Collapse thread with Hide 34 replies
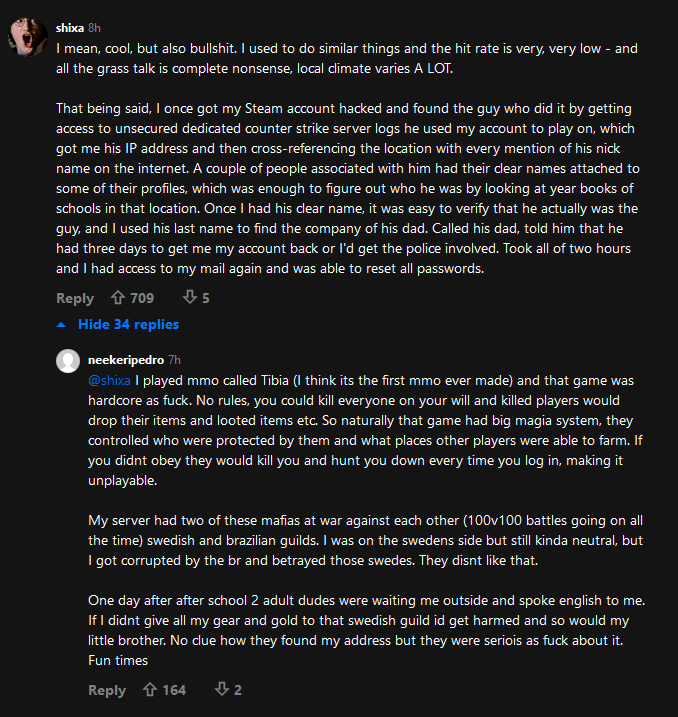Viewport: 678px width, 717px height. pos(128,325)
